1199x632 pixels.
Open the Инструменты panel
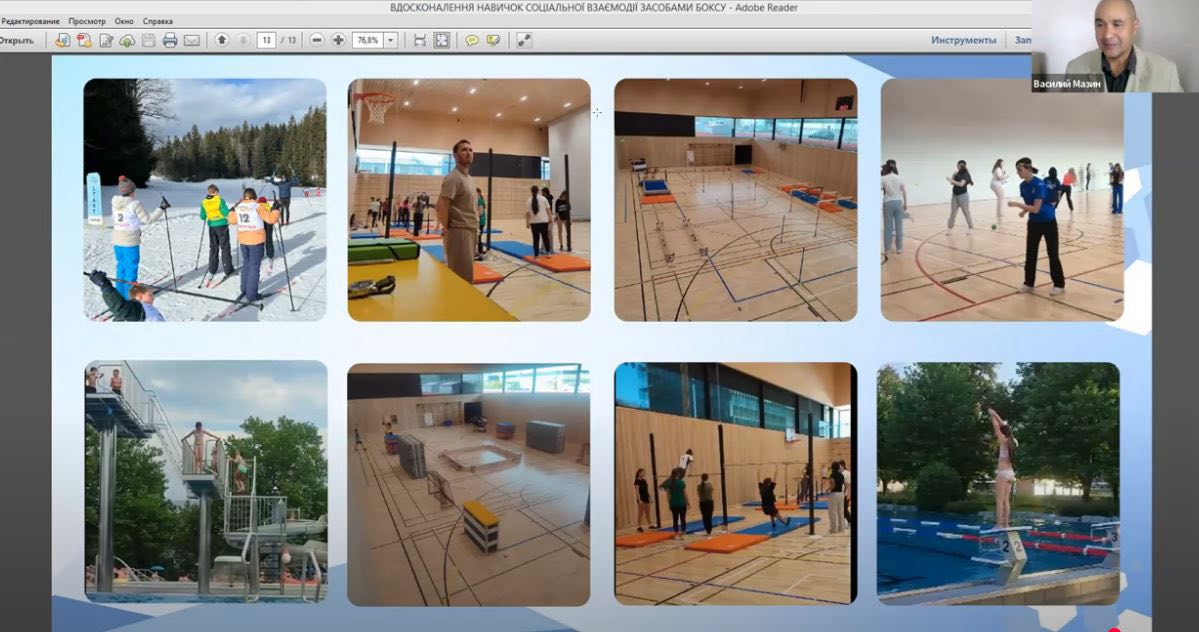[963, 40]
